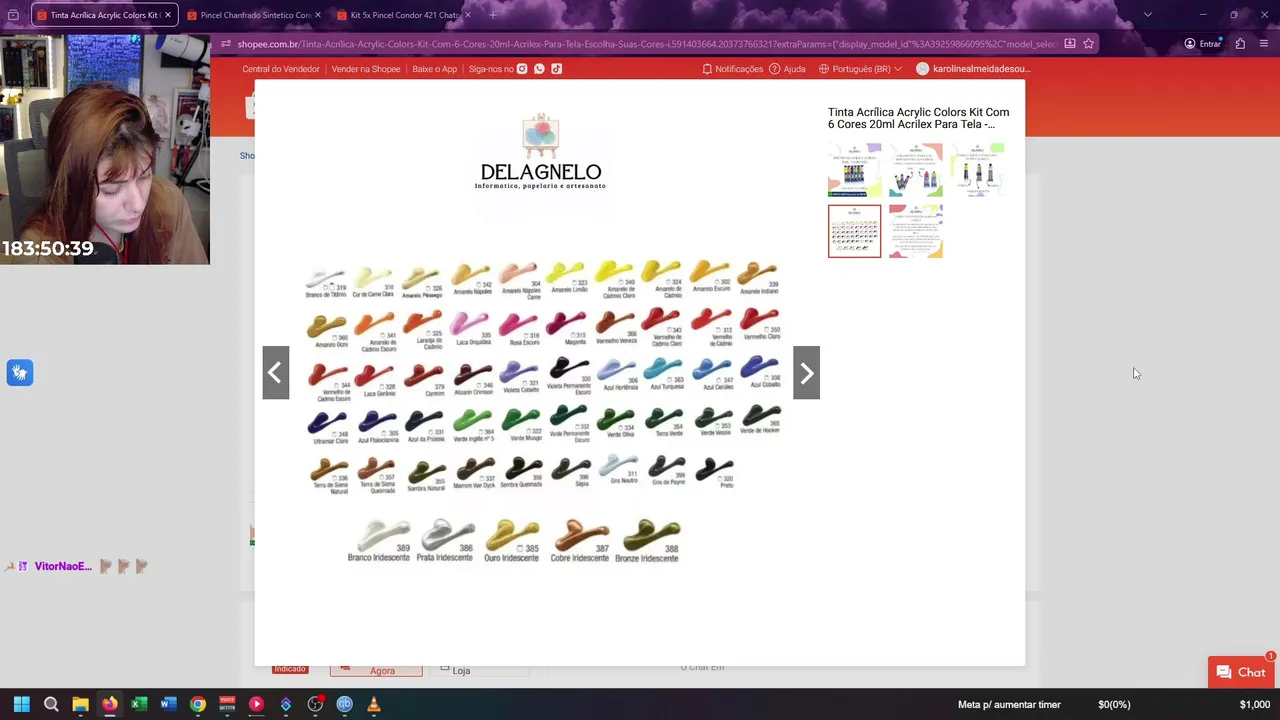This screenshot has height=720, width=1280.
Task: Open the Central do Vendedor link
Action: click(281, 69)
